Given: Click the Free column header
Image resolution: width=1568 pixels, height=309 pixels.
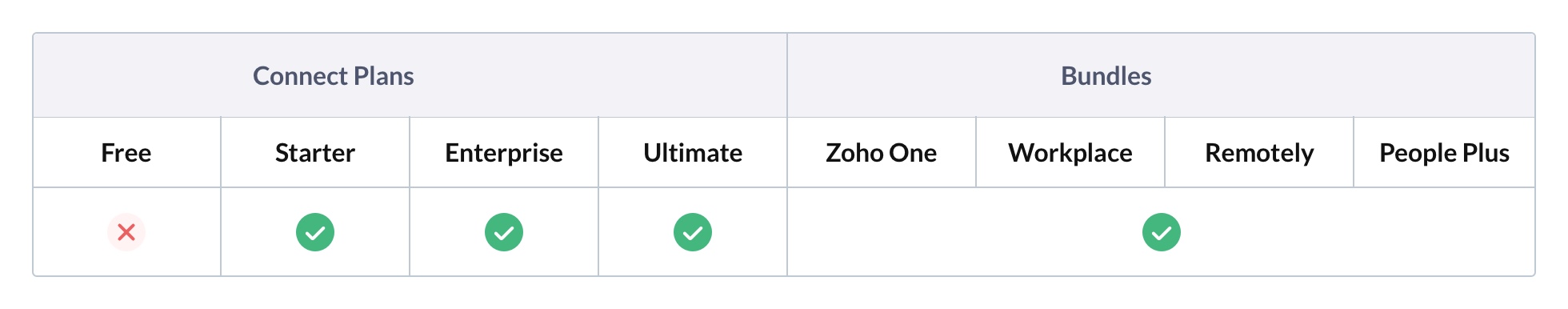Looking at the screenshot, I should tap(126, 153).
